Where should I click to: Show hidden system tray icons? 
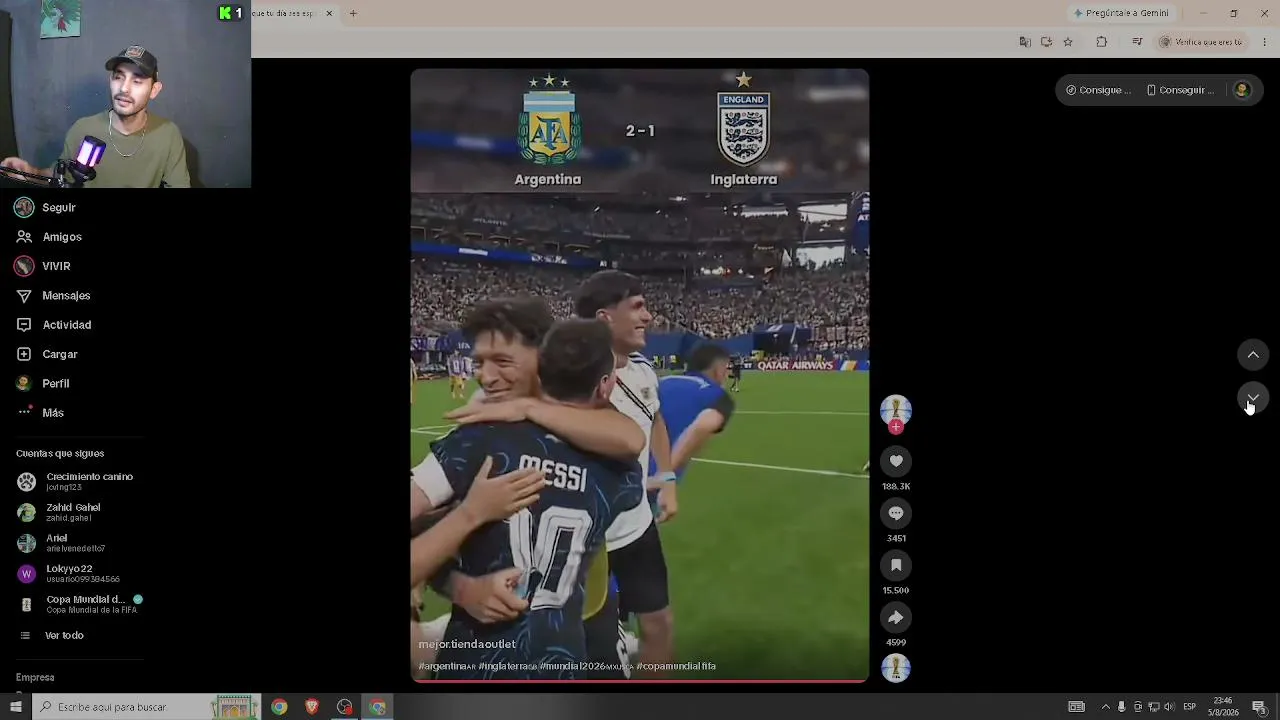[x=1105, y=707]
